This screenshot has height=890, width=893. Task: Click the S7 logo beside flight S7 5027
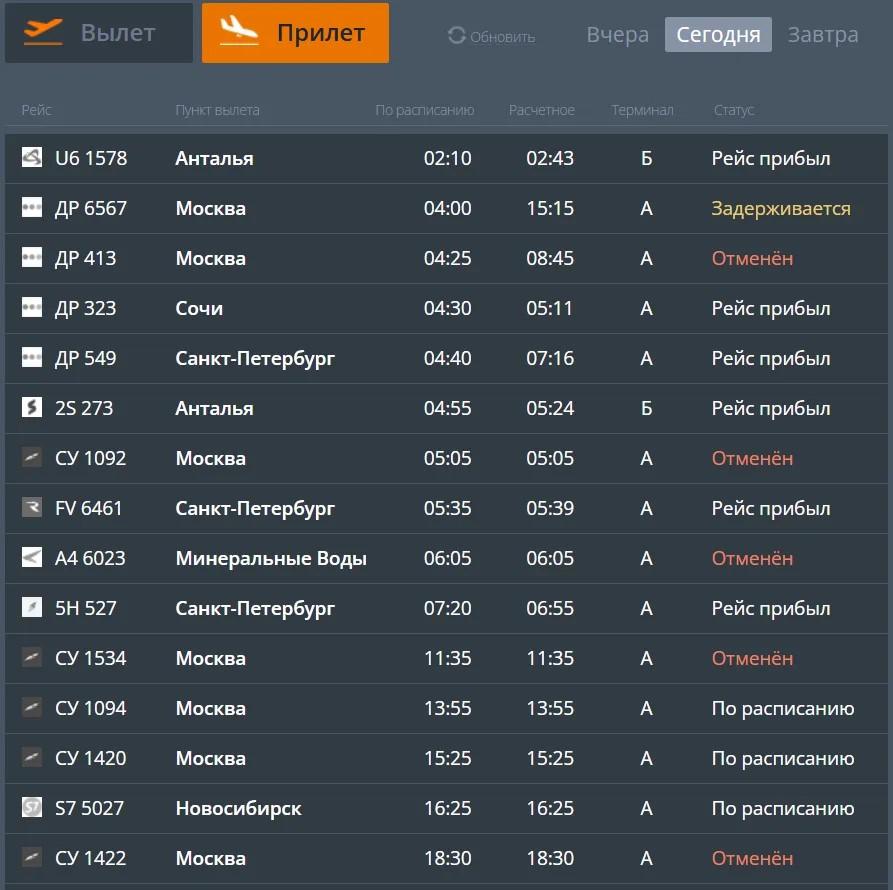point(32,807)
